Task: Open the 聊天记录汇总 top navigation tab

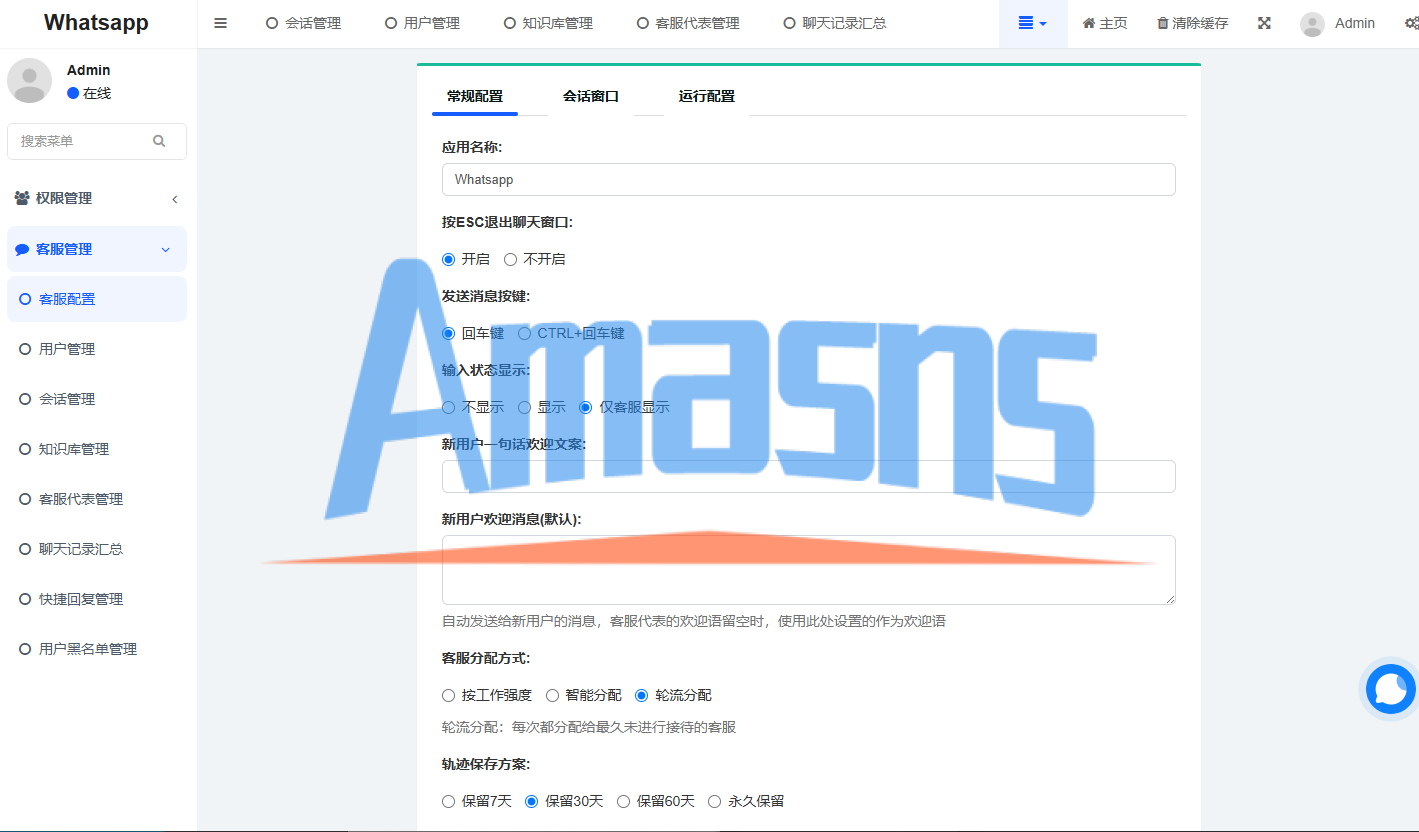Action: (x=835, y=23)
